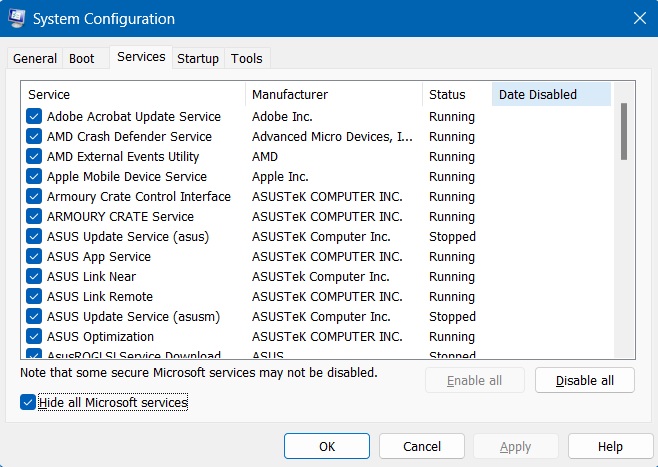
Task: Select the Services tab
Action: (x=141, y=57)
